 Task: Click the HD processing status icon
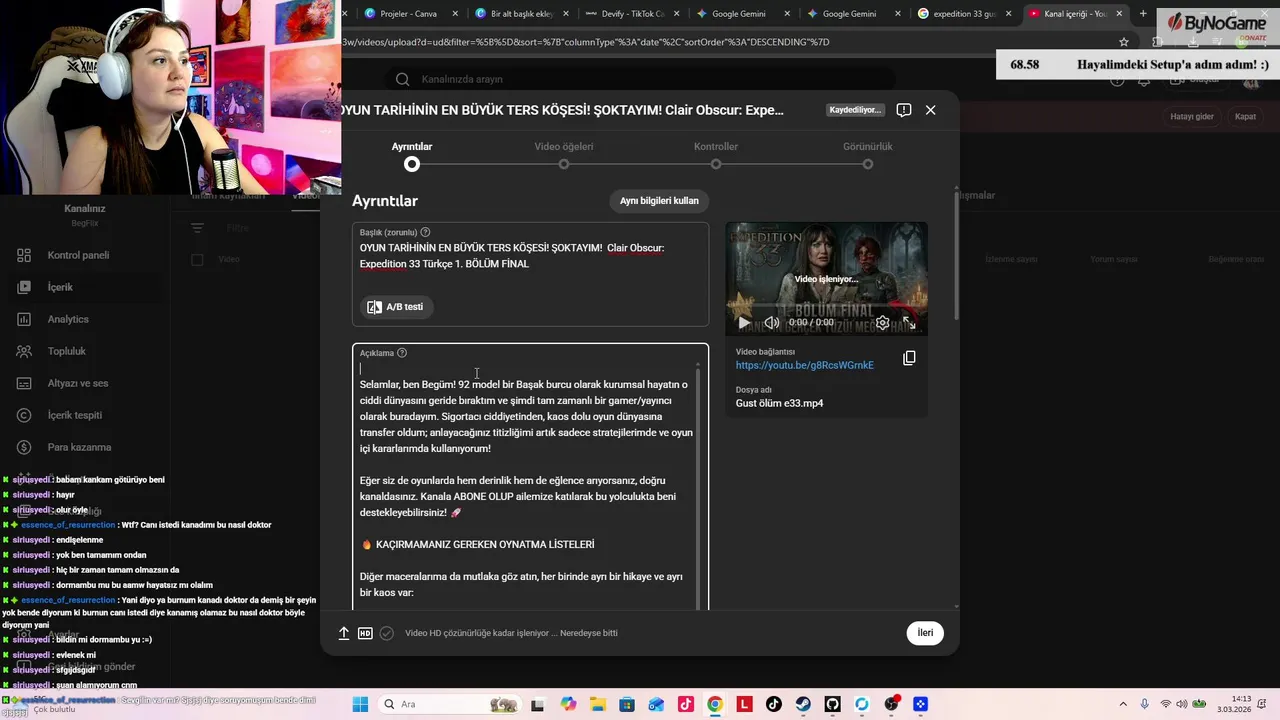(x=365, y=633)
